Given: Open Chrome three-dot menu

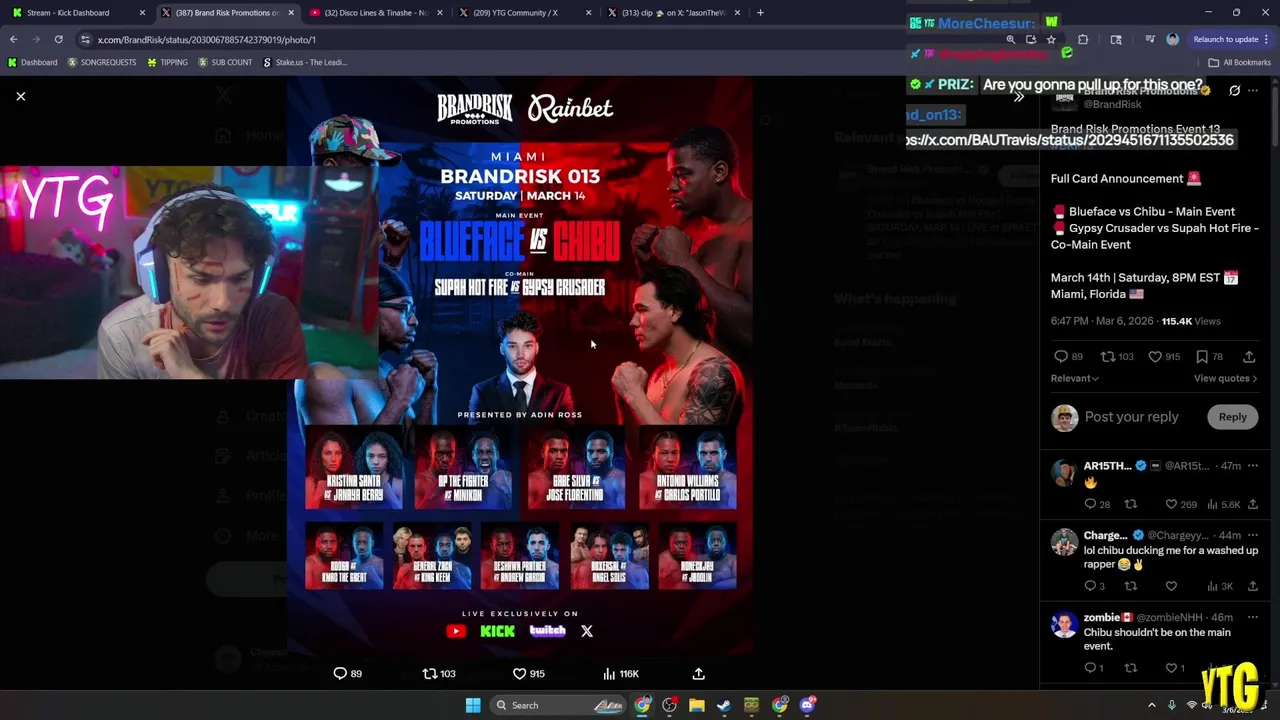Looking at the screenshot, I should pyautogui.click(x=1267, y=40).
